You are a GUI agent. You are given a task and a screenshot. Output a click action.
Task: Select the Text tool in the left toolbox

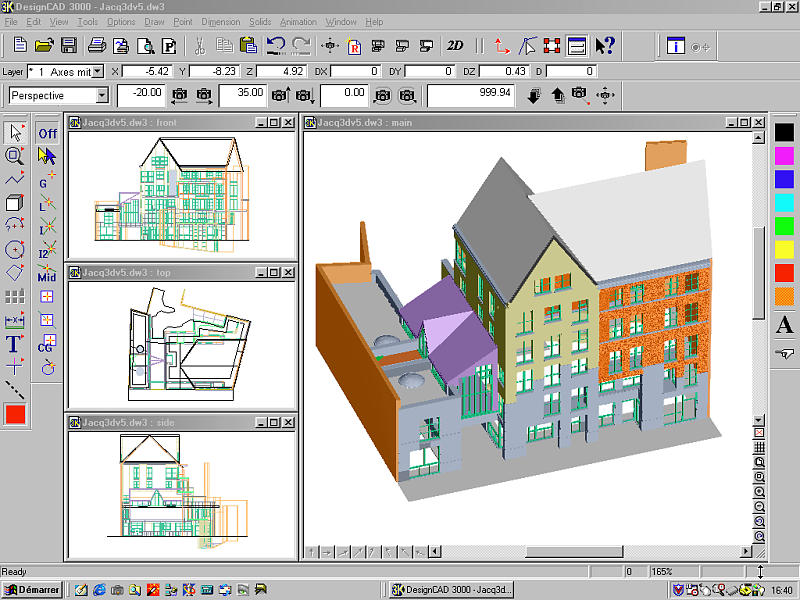(14, 344)
